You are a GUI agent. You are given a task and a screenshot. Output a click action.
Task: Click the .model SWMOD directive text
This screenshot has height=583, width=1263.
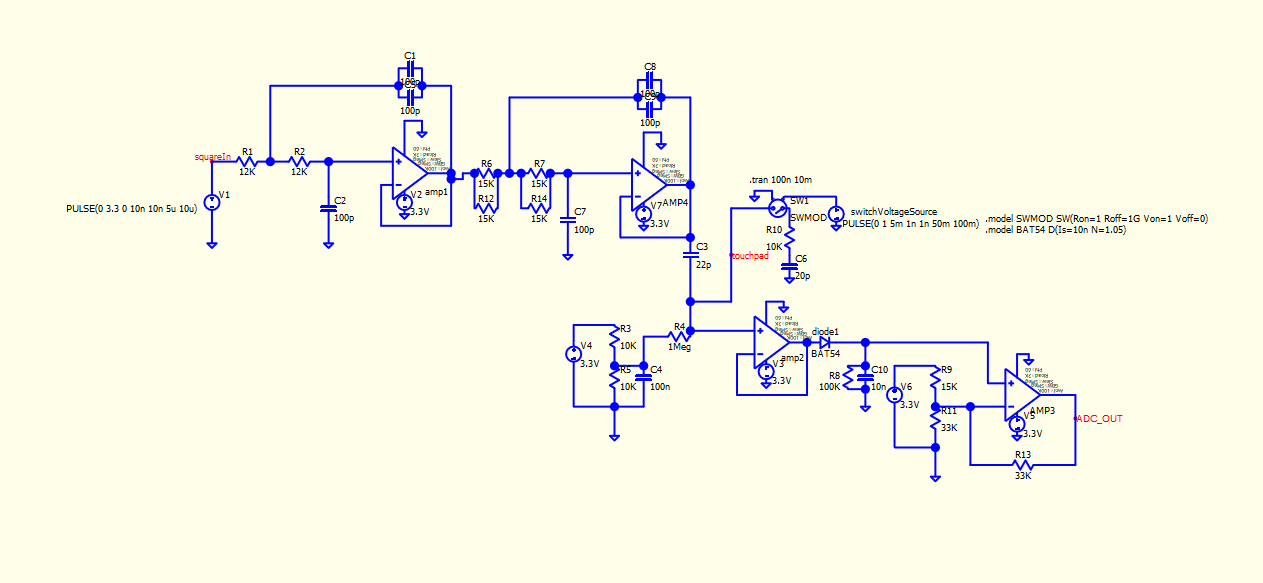(x=1097, y=218)
